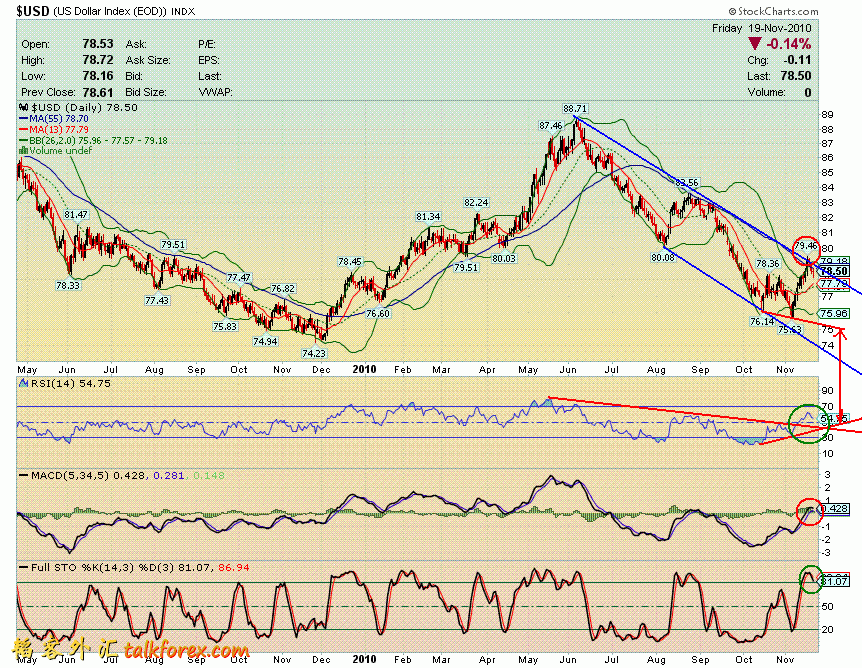Click the 88.71 peak price label
The image size is (862, 668).
(x=575, y=109)
